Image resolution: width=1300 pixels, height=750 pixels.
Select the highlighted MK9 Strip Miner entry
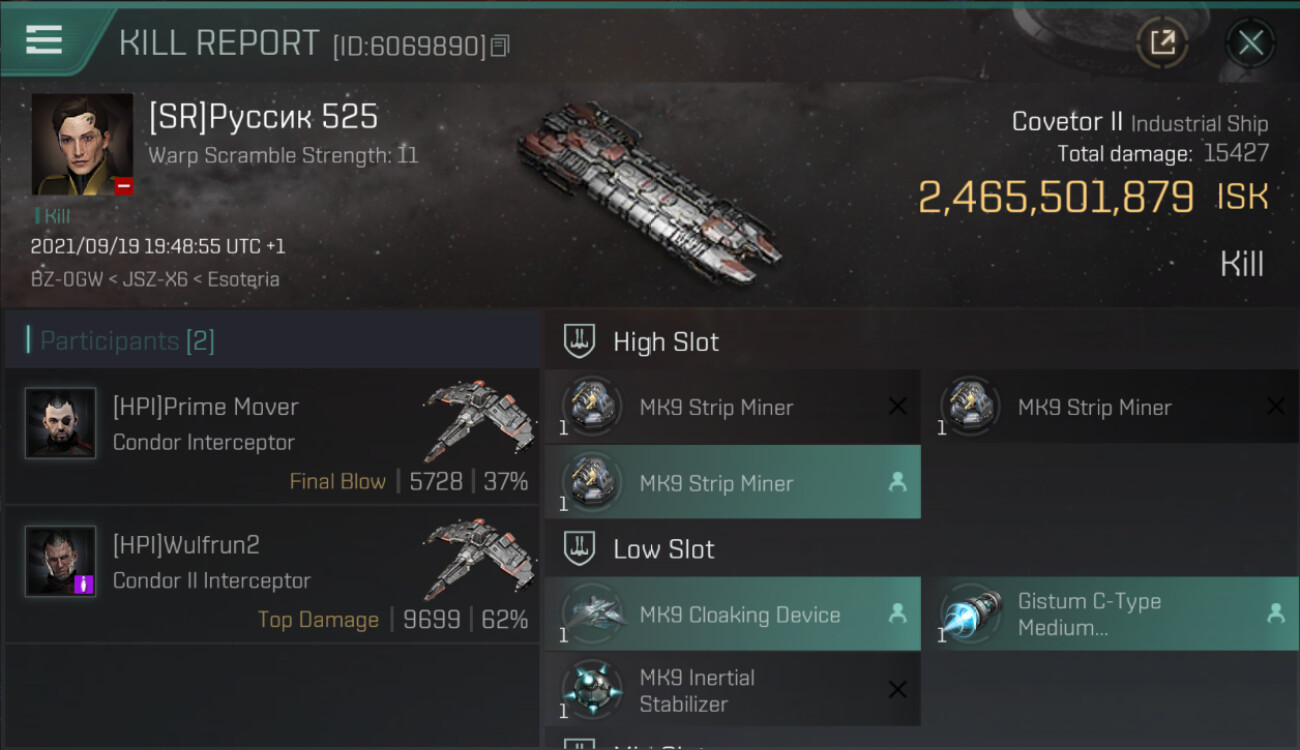733,482
